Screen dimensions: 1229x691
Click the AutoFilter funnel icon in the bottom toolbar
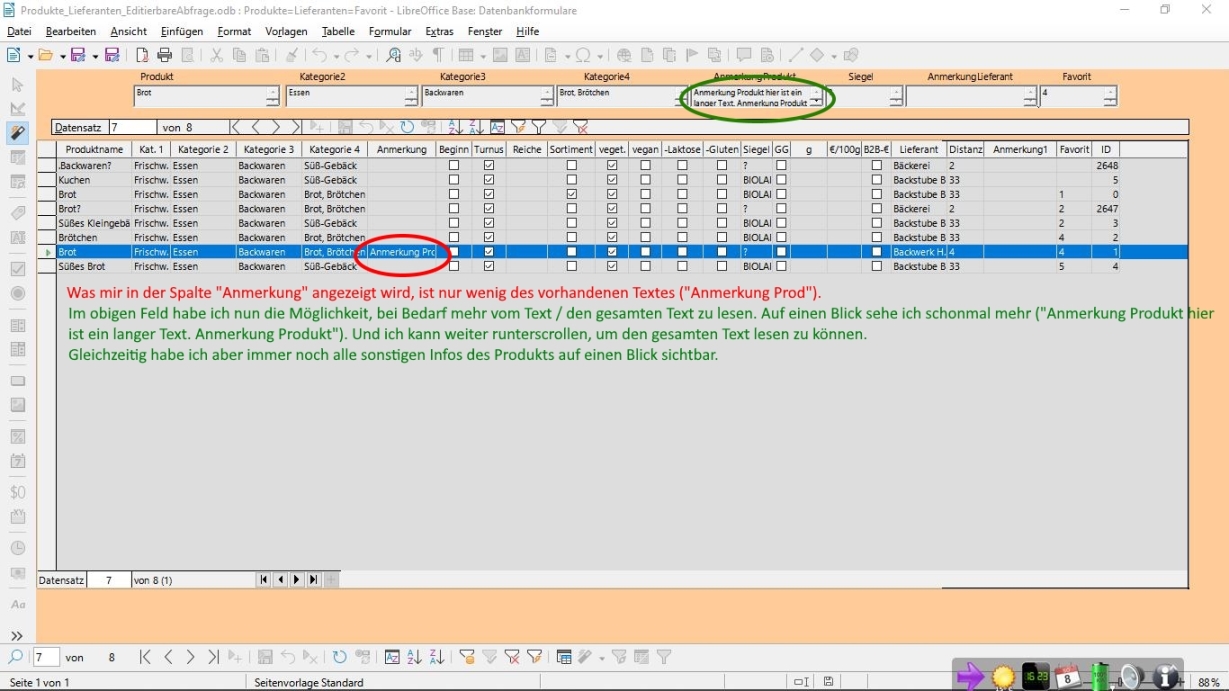pos(467,657)
